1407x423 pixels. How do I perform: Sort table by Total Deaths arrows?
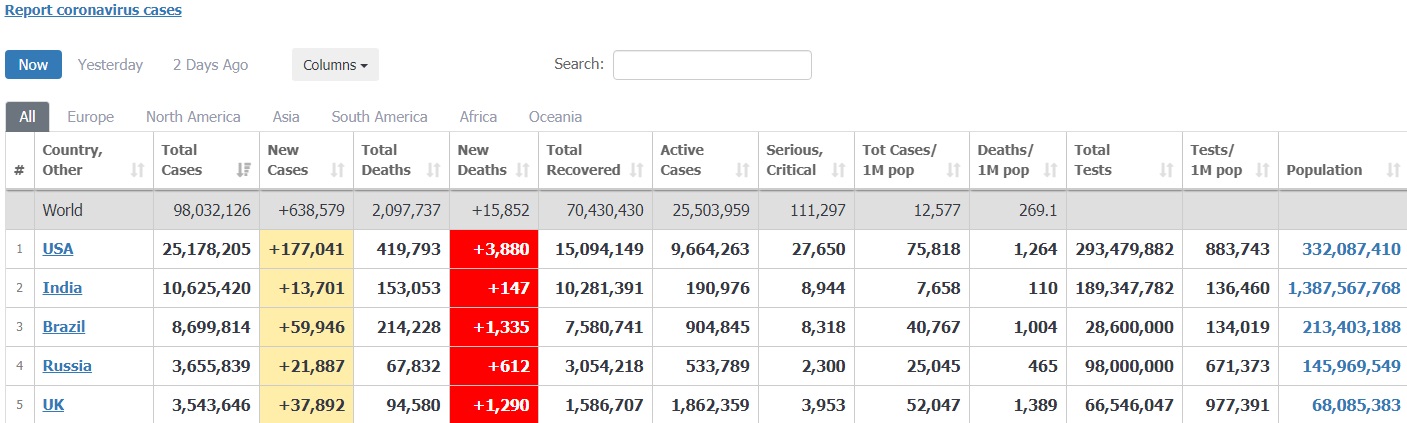(x=434, y=171)
